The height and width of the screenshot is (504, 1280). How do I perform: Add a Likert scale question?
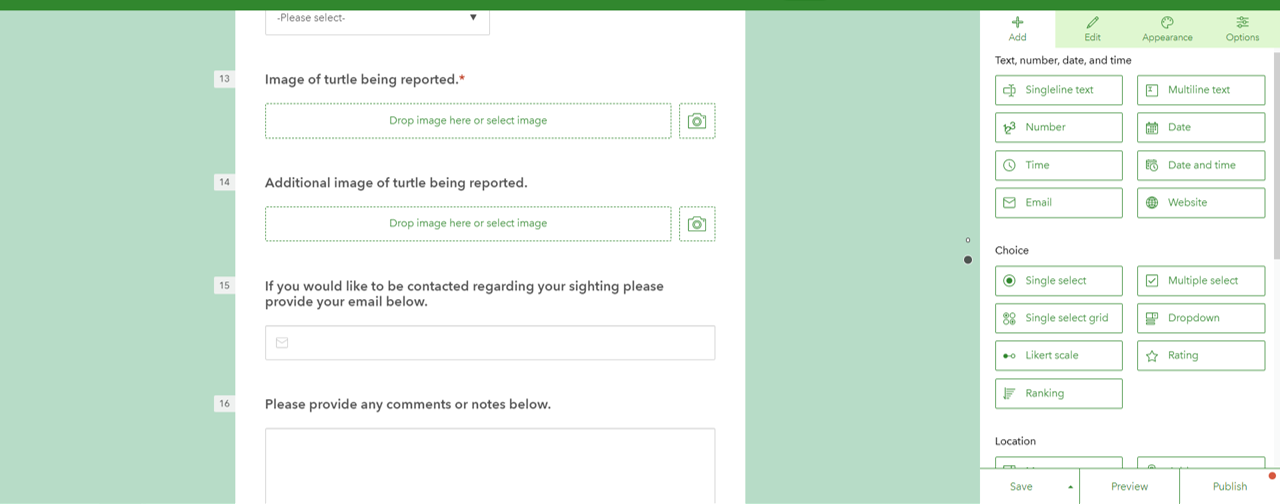pyautogui.click(x=1058, y=355)
